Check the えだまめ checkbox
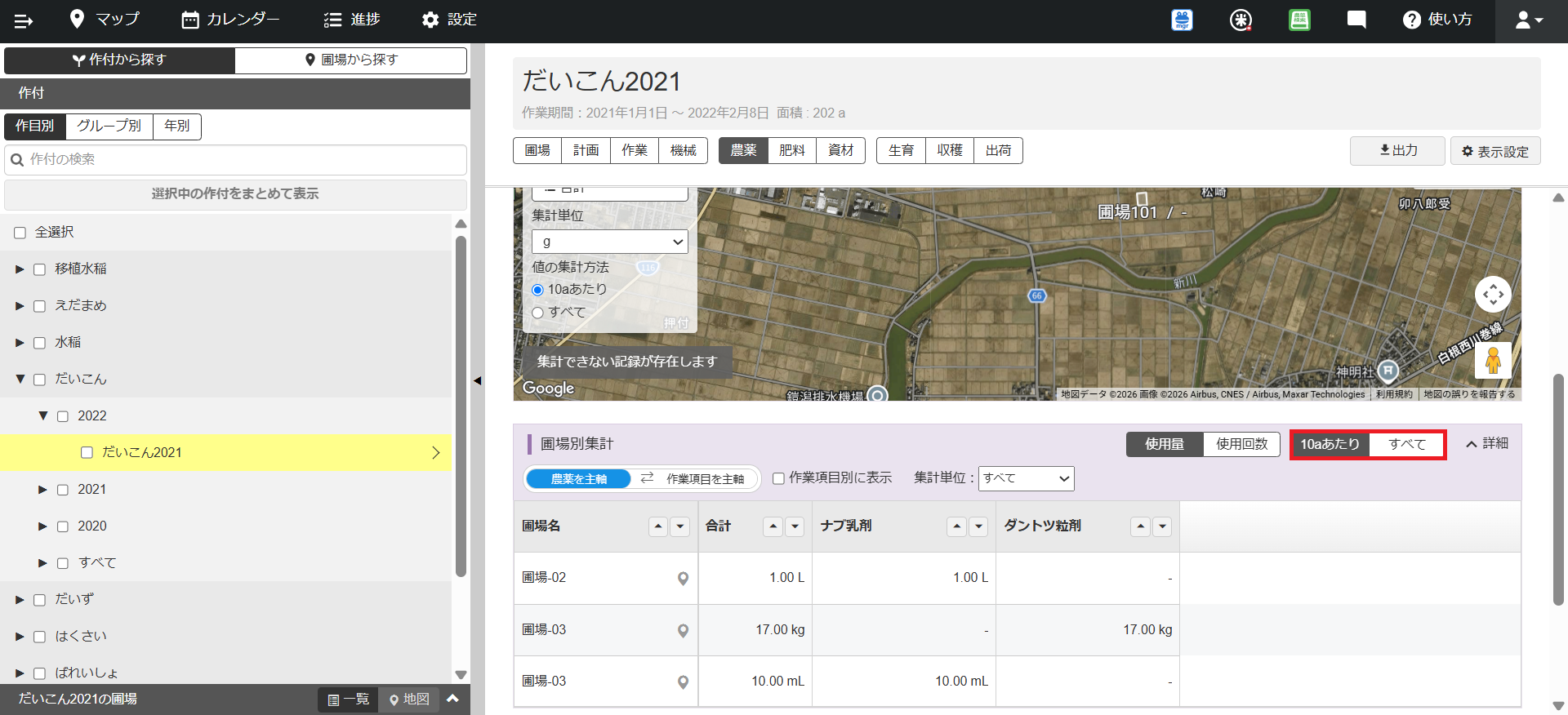This screenshot has height=715, width=1568. pyautogui.click(x=39, y=306)
